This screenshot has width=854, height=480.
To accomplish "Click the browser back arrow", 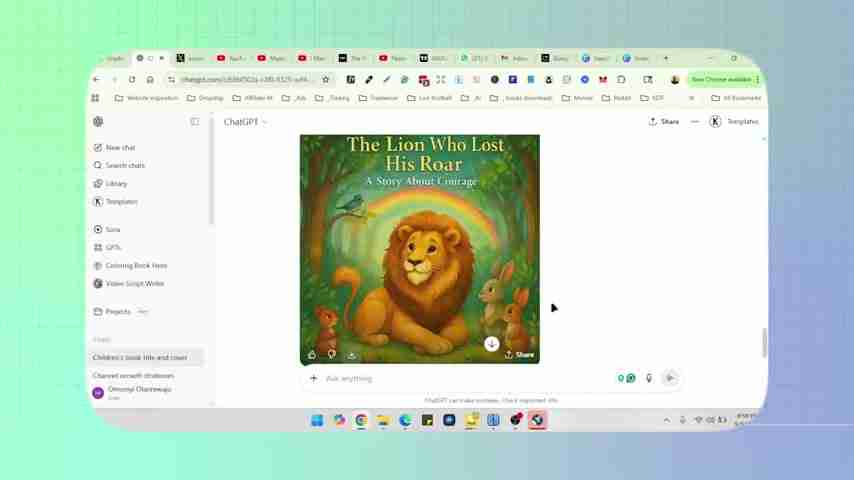I will coord(96,80).
